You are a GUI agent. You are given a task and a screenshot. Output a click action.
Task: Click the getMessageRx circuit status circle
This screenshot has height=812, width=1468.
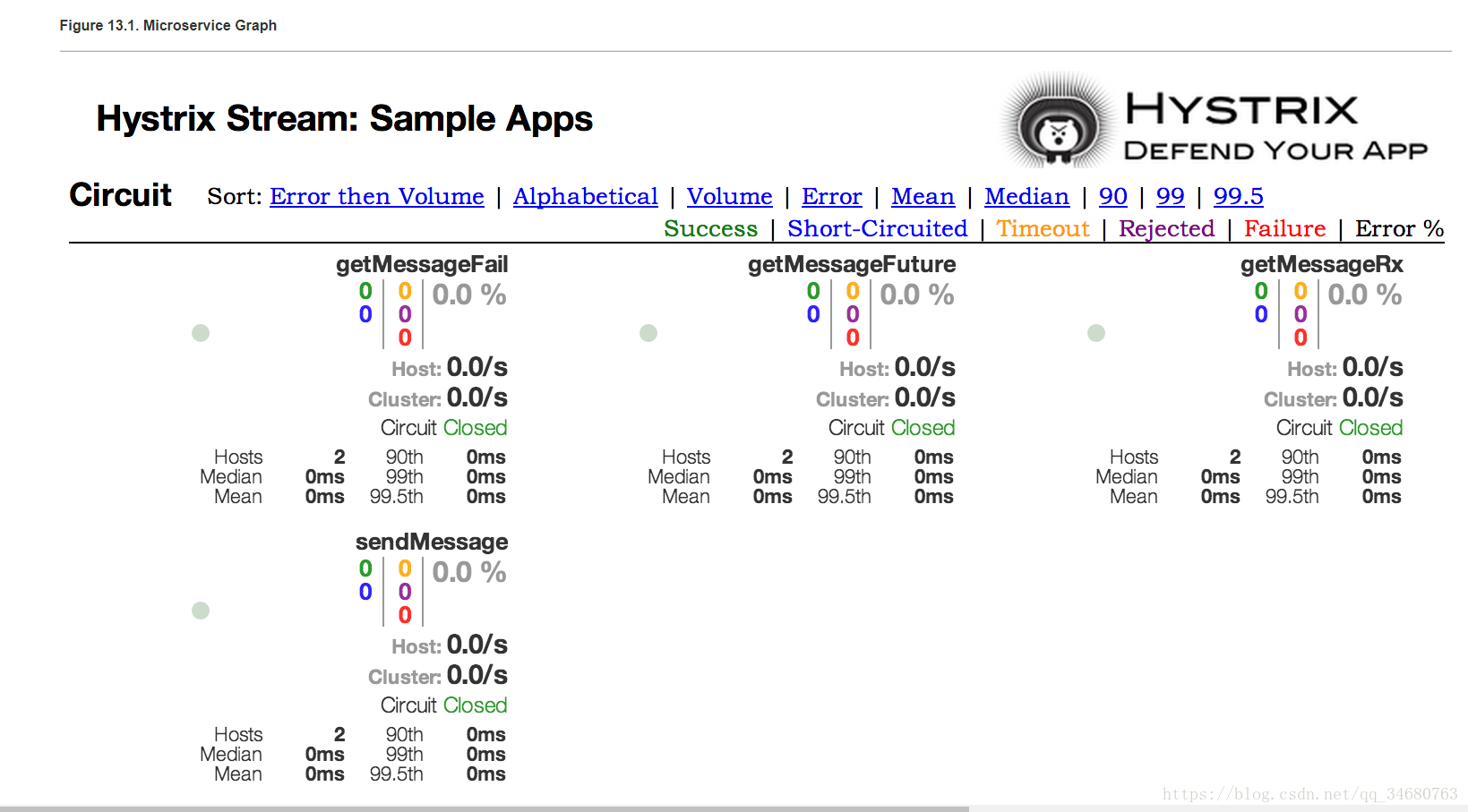pyautogui.click(x=1096, y=333)
